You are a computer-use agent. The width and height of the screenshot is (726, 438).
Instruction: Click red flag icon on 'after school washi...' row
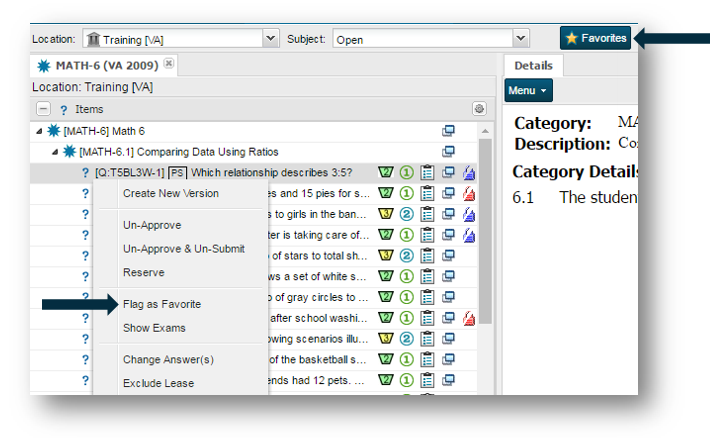tap(469, 318)
